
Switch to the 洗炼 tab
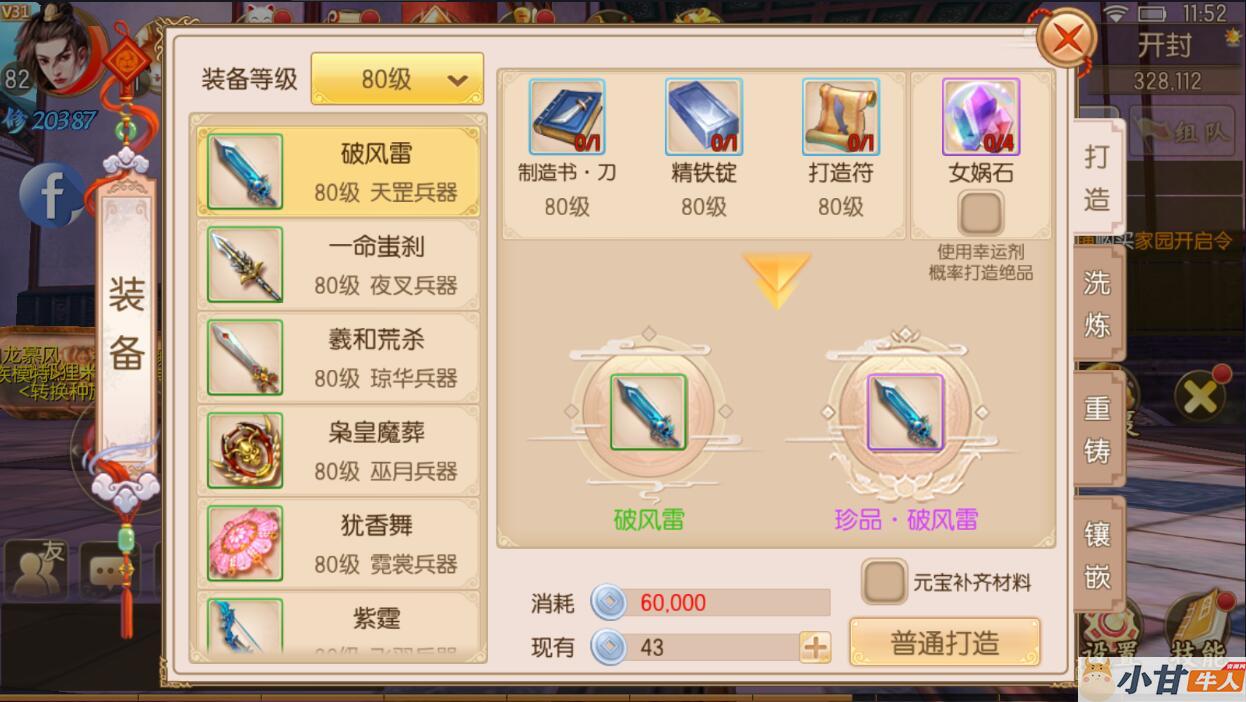click(x=1098, y=304)
